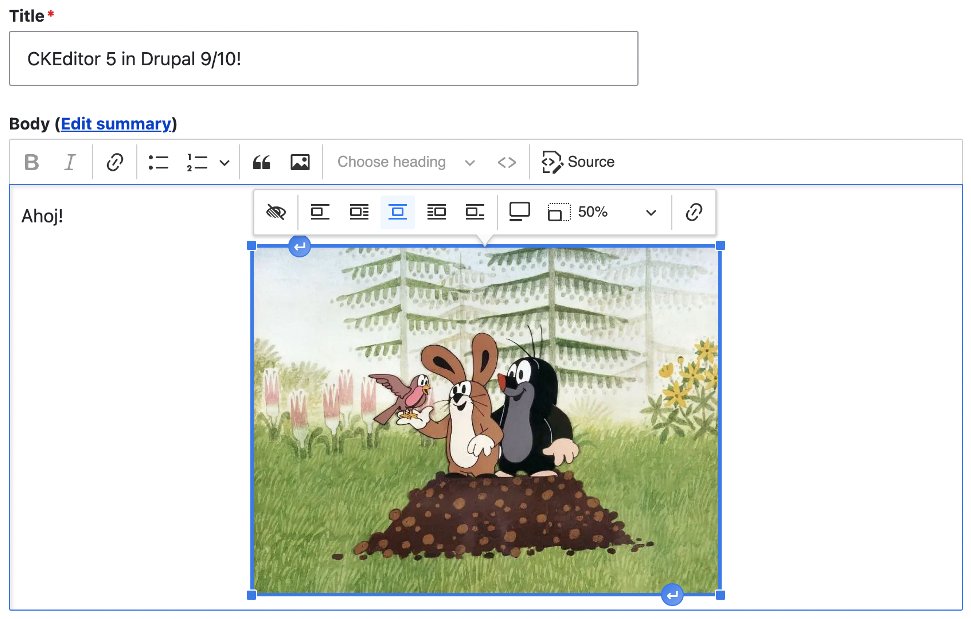The image size is (971, 619).
Task: Link the selected image
Action: (694, 212)
